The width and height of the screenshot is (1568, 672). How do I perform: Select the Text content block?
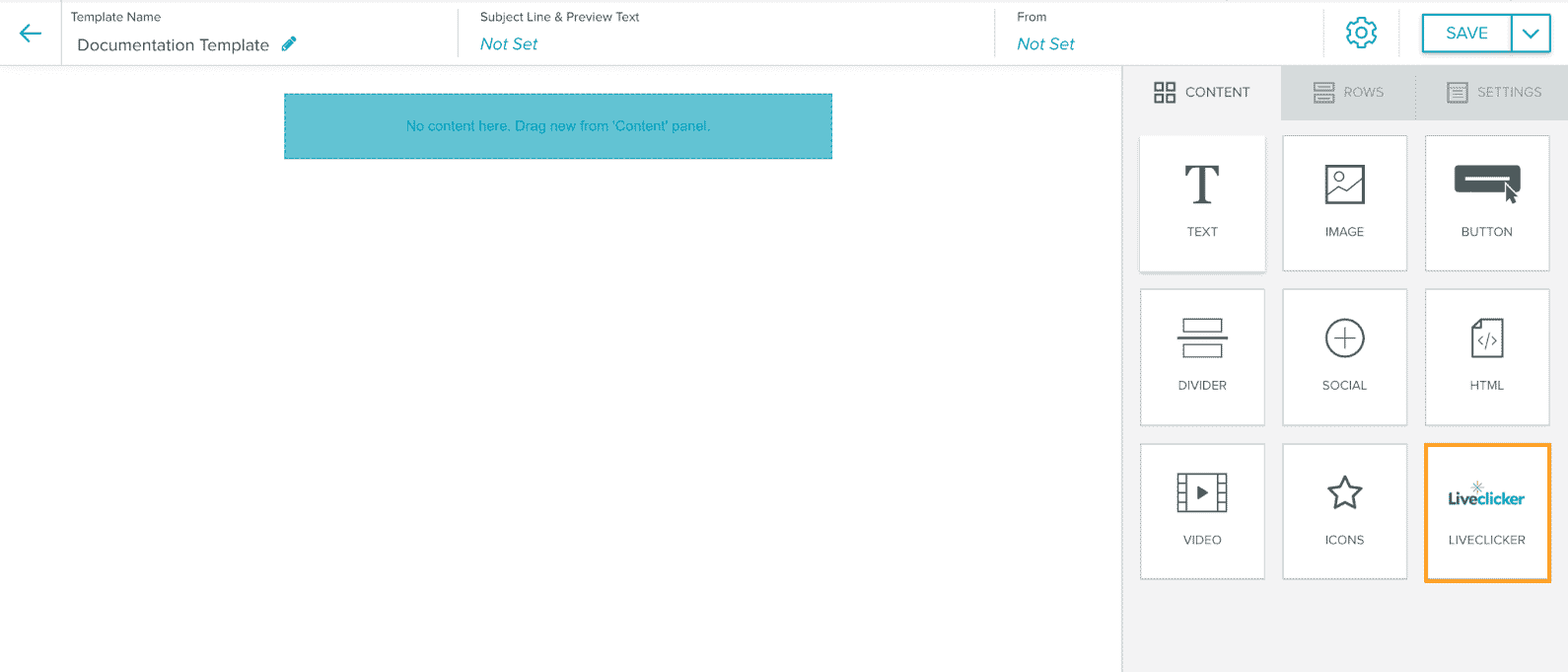[x=1202, y=203]
